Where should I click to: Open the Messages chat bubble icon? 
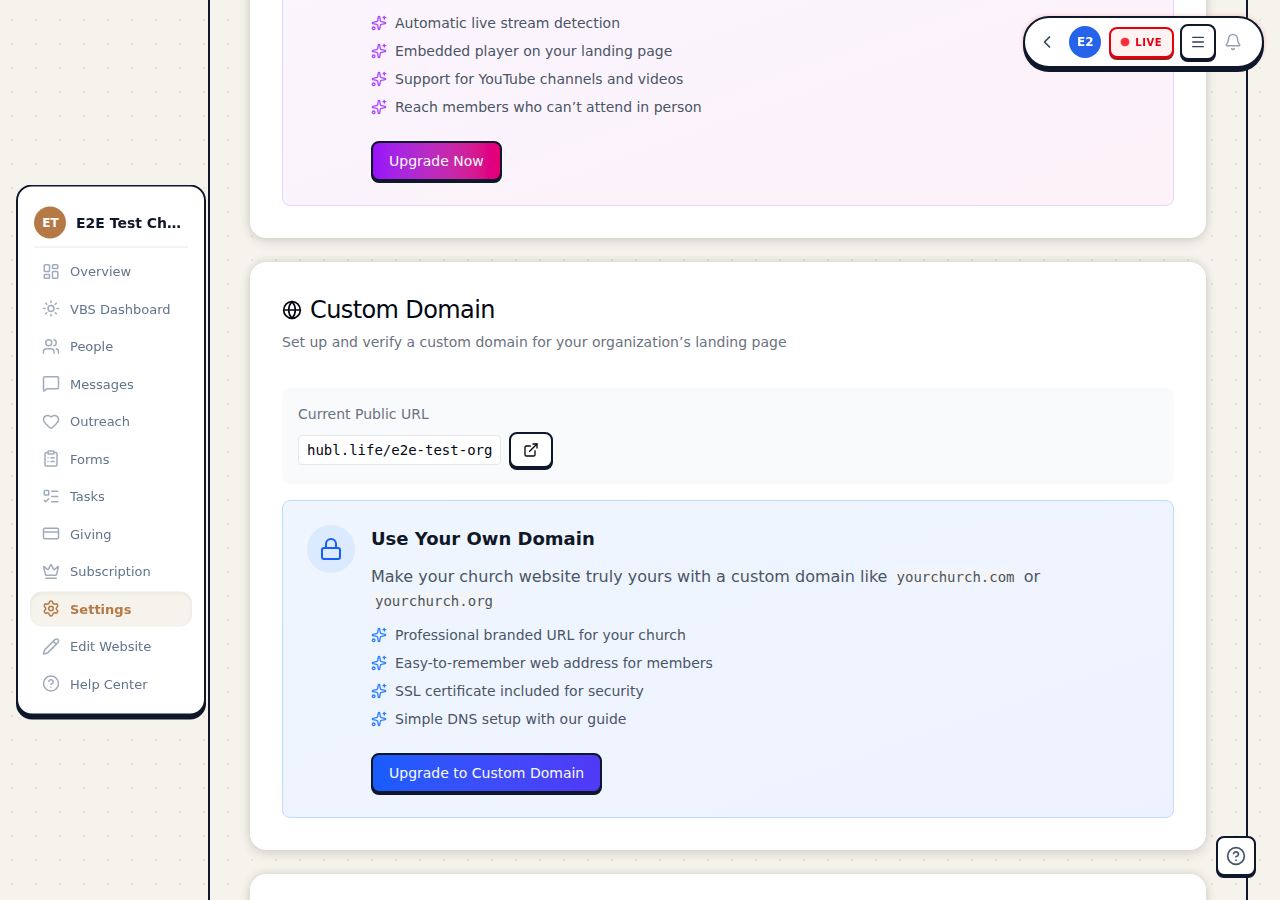(x=51, y=384)
